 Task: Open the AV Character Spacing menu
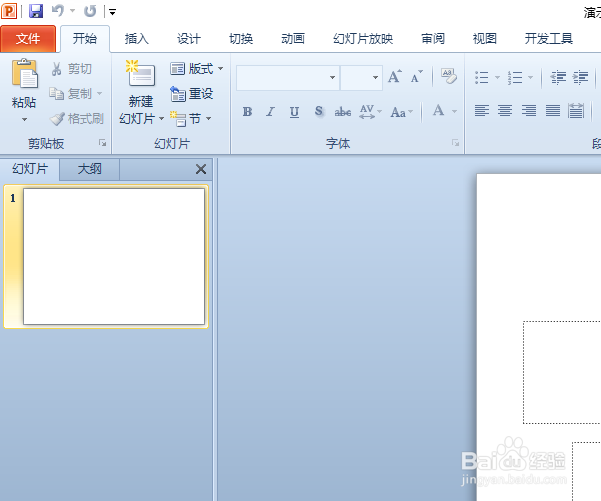coord(370,112)
